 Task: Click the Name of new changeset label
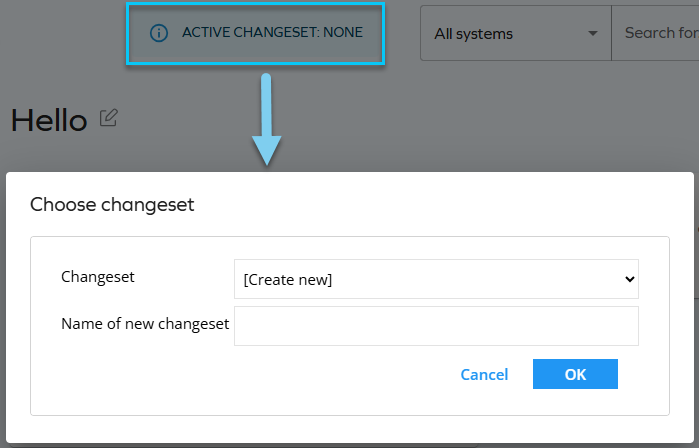[145, 324]
